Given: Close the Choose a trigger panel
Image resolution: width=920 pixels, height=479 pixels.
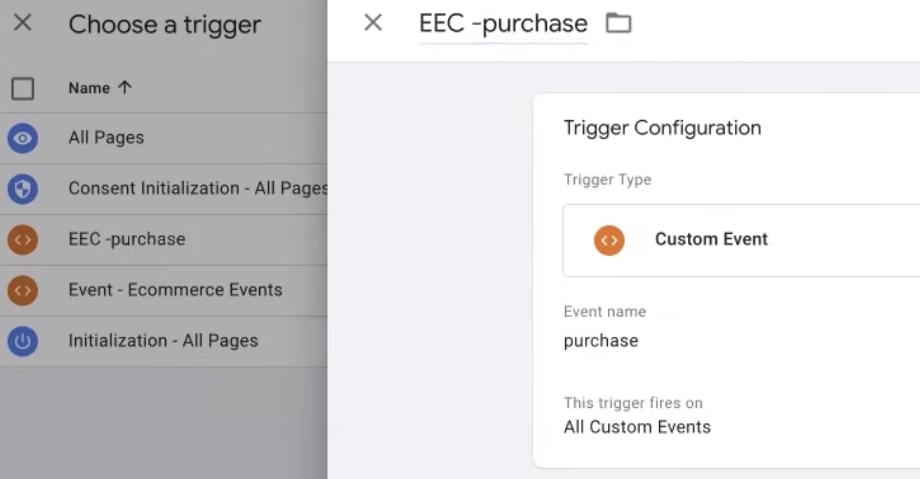Looking at the screenshot, I should [23, 23].
